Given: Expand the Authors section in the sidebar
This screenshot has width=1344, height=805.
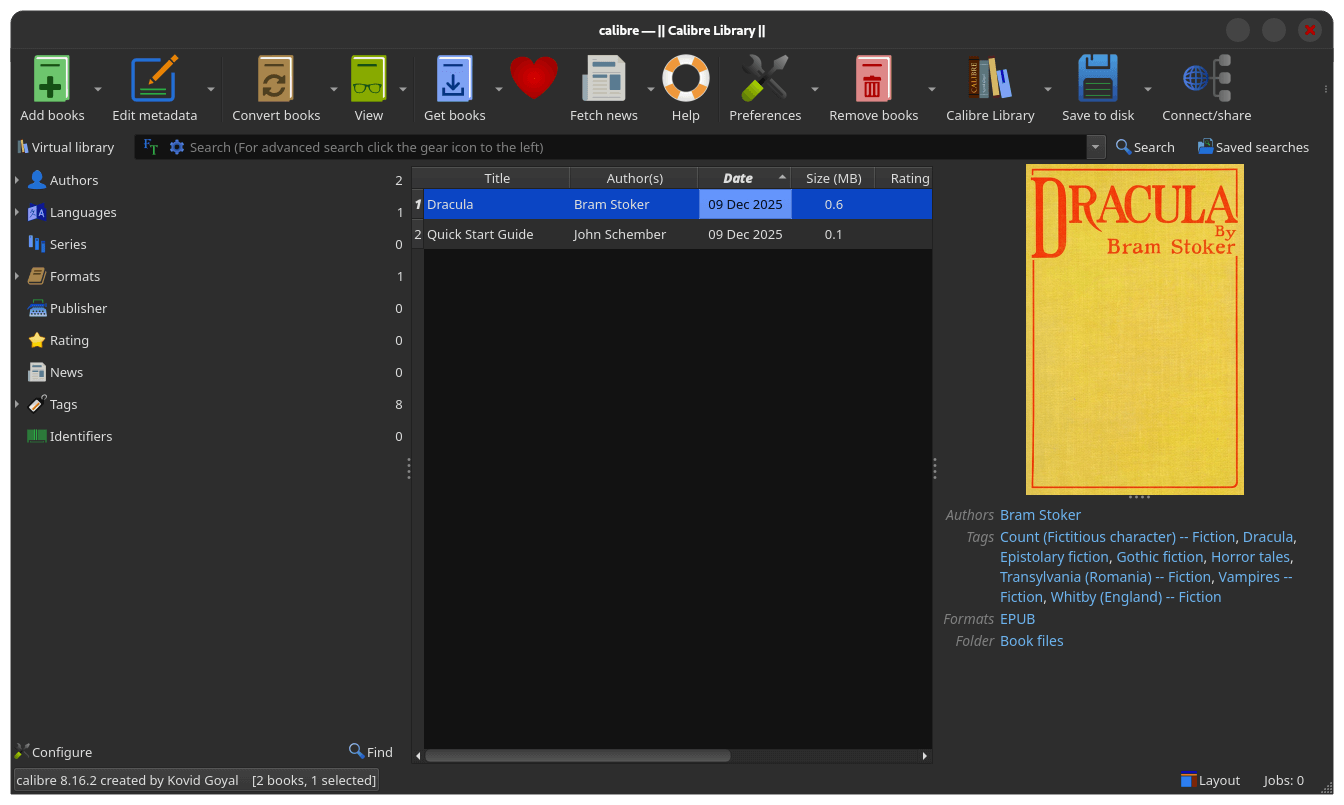Looking at the screenshot, I should tap(16, 180).
